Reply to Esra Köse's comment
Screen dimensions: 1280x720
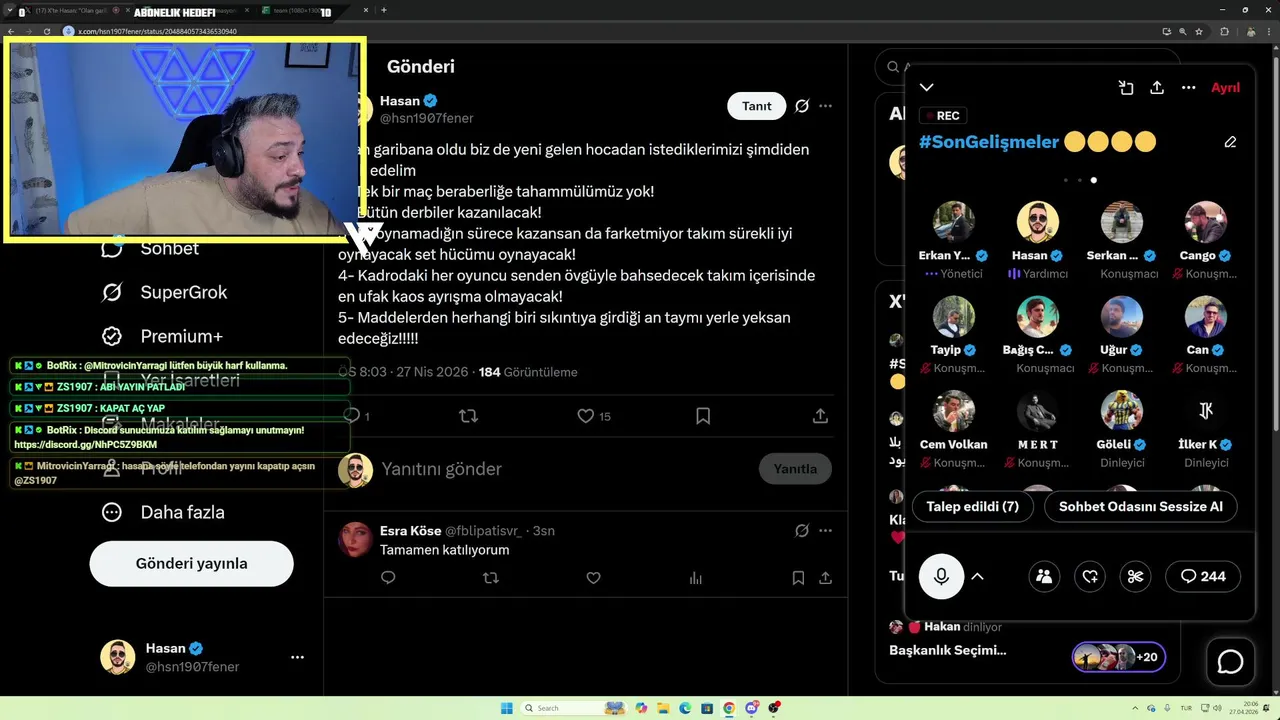[x=388, y=578]
